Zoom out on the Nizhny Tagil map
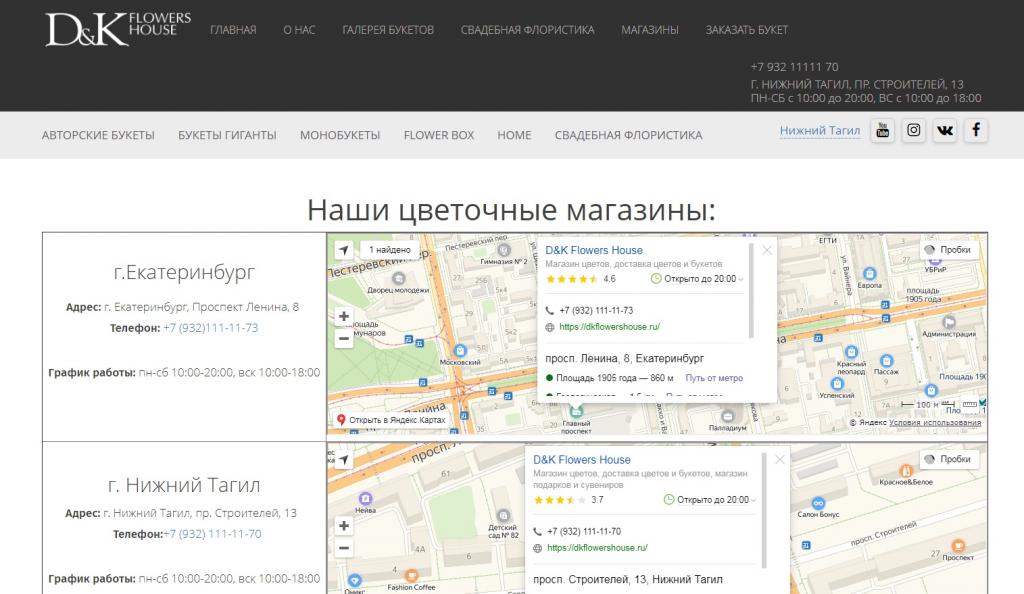1024x594 pixels. pyautogui.click(x=344, y=548)
